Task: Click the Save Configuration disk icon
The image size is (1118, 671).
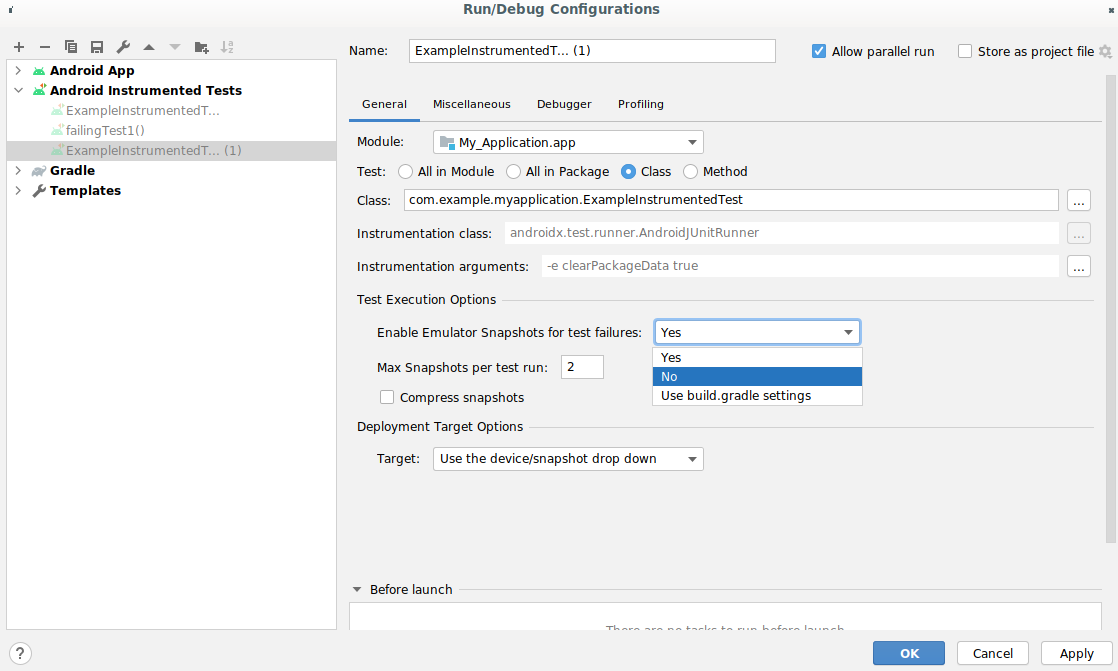Action: click(x=97, y=47)
